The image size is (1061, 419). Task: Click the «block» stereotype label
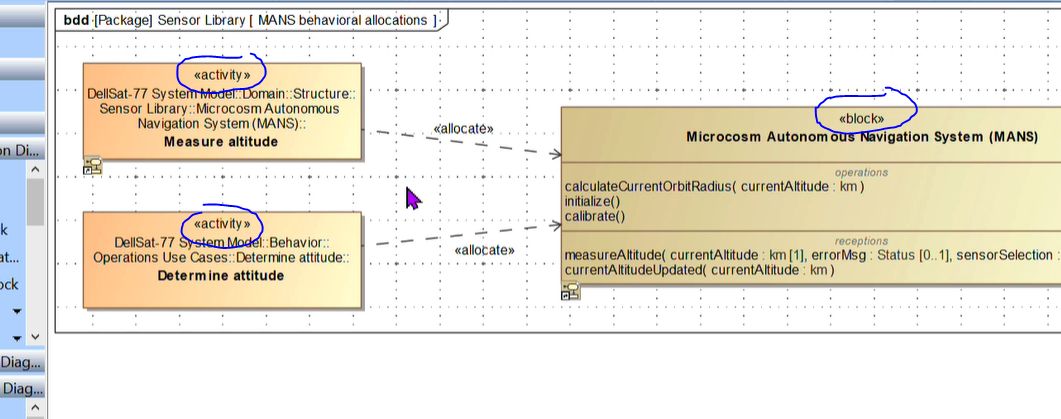pos(861,119)
